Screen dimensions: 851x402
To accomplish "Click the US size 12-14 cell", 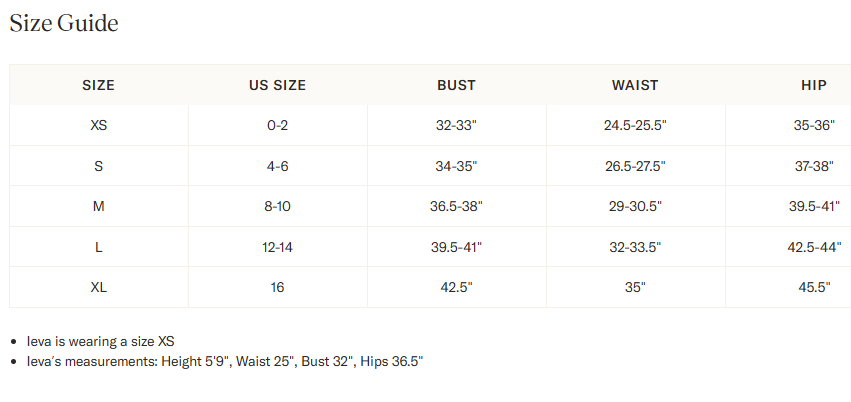I will pyautogui.click(x=277, y=247).
